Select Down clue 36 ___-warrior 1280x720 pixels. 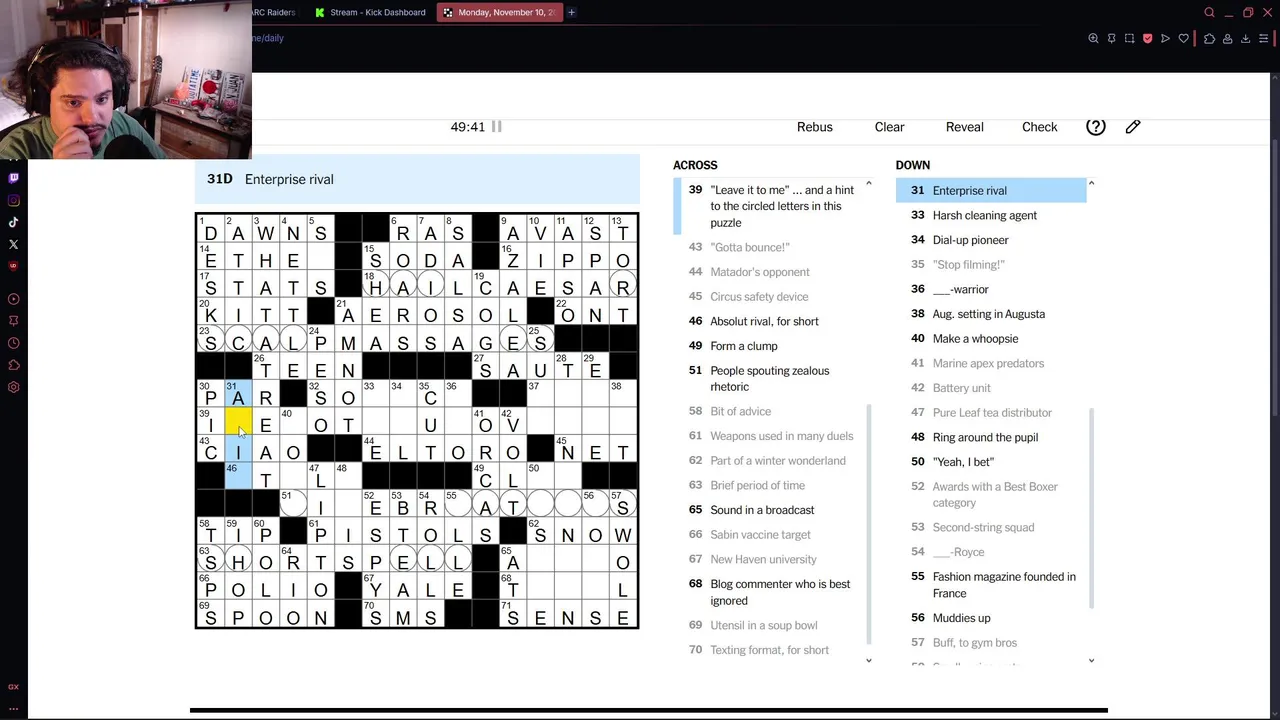[991, 289]
